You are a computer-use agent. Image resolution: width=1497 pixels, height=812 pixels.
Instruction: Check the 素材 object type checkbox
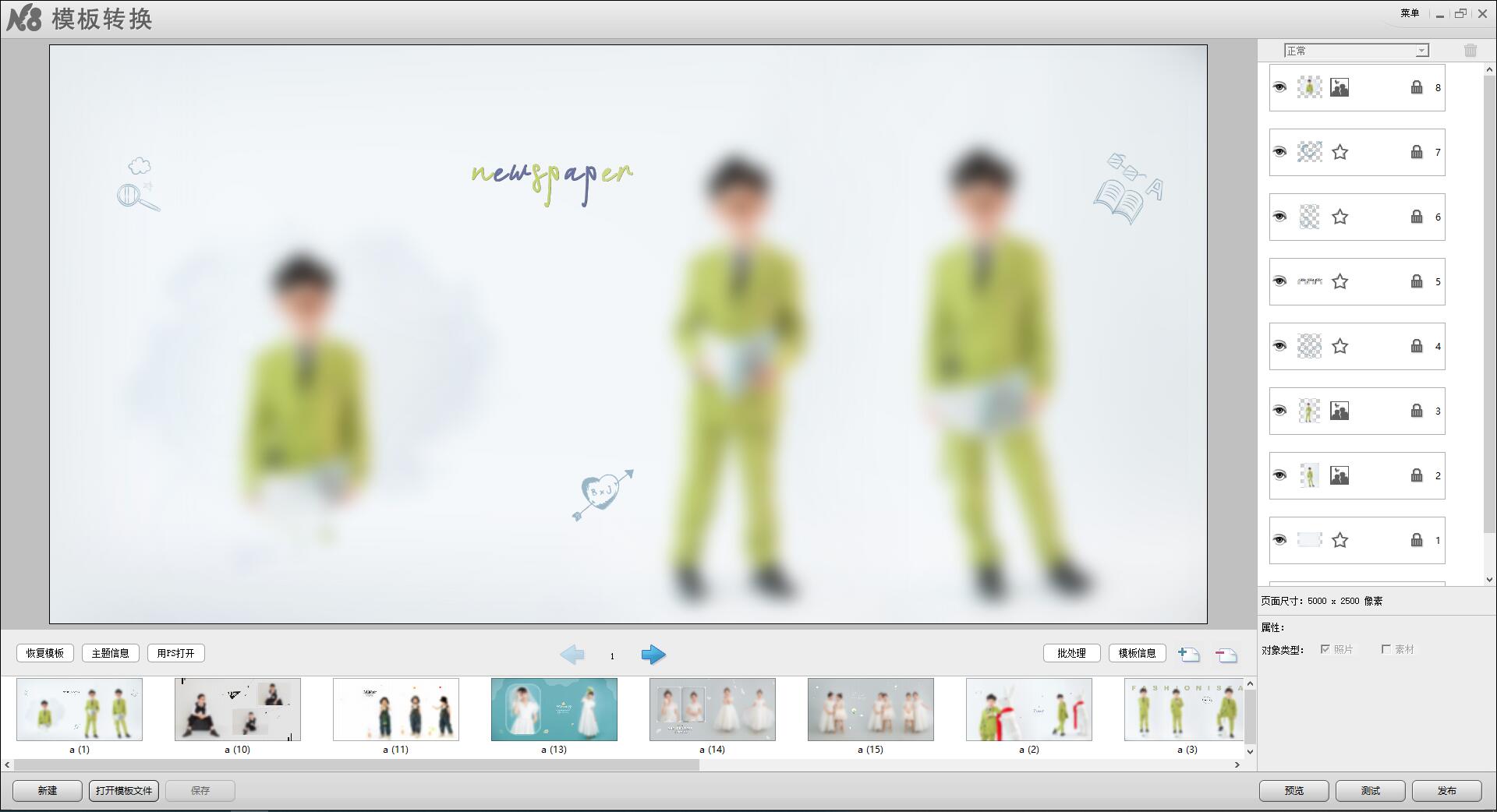click(1386, 649)
